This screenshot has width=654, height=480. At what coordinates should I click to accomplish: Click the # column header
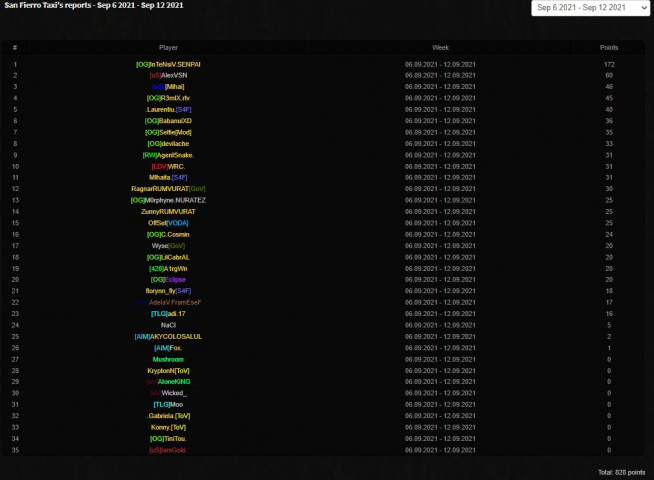(15, 47)
